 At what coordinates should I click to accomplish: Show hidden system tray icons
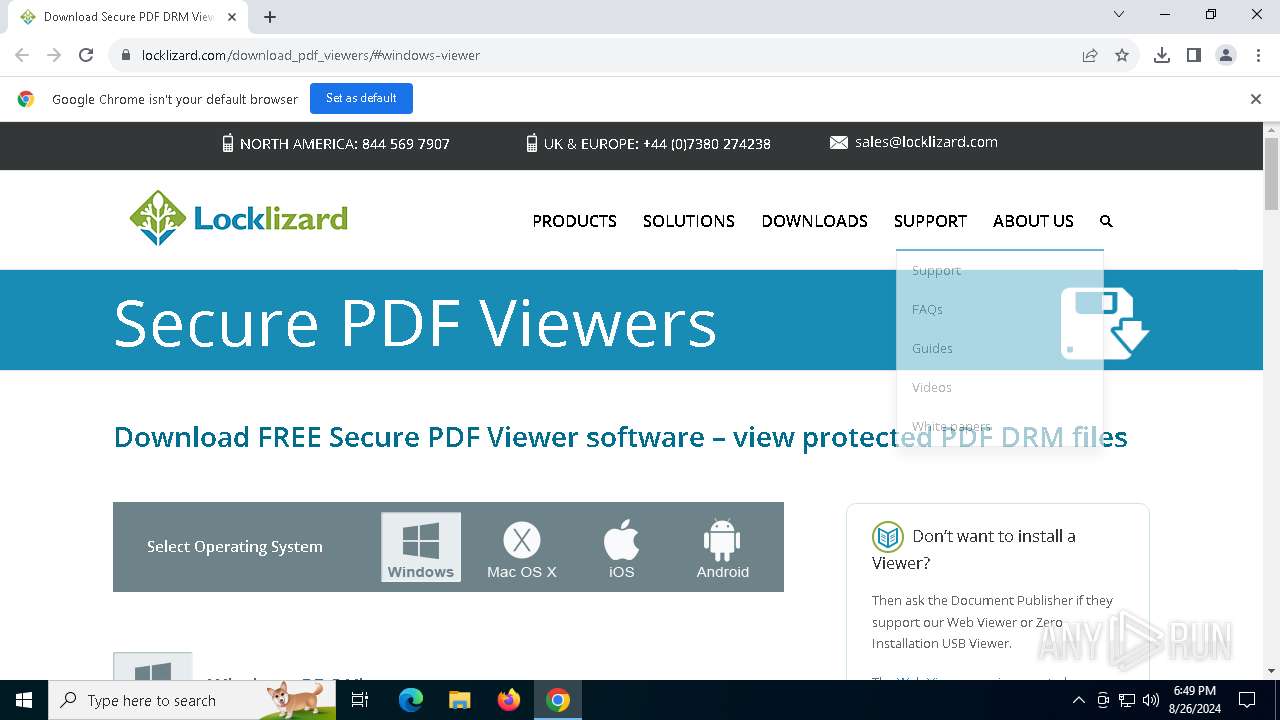(1078, 700)
